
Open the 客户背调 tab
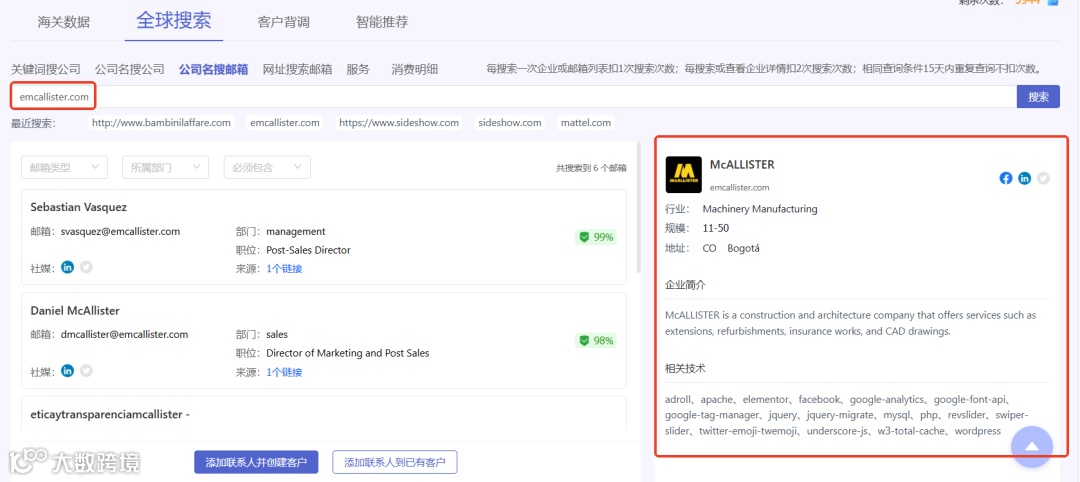point(283,22)
